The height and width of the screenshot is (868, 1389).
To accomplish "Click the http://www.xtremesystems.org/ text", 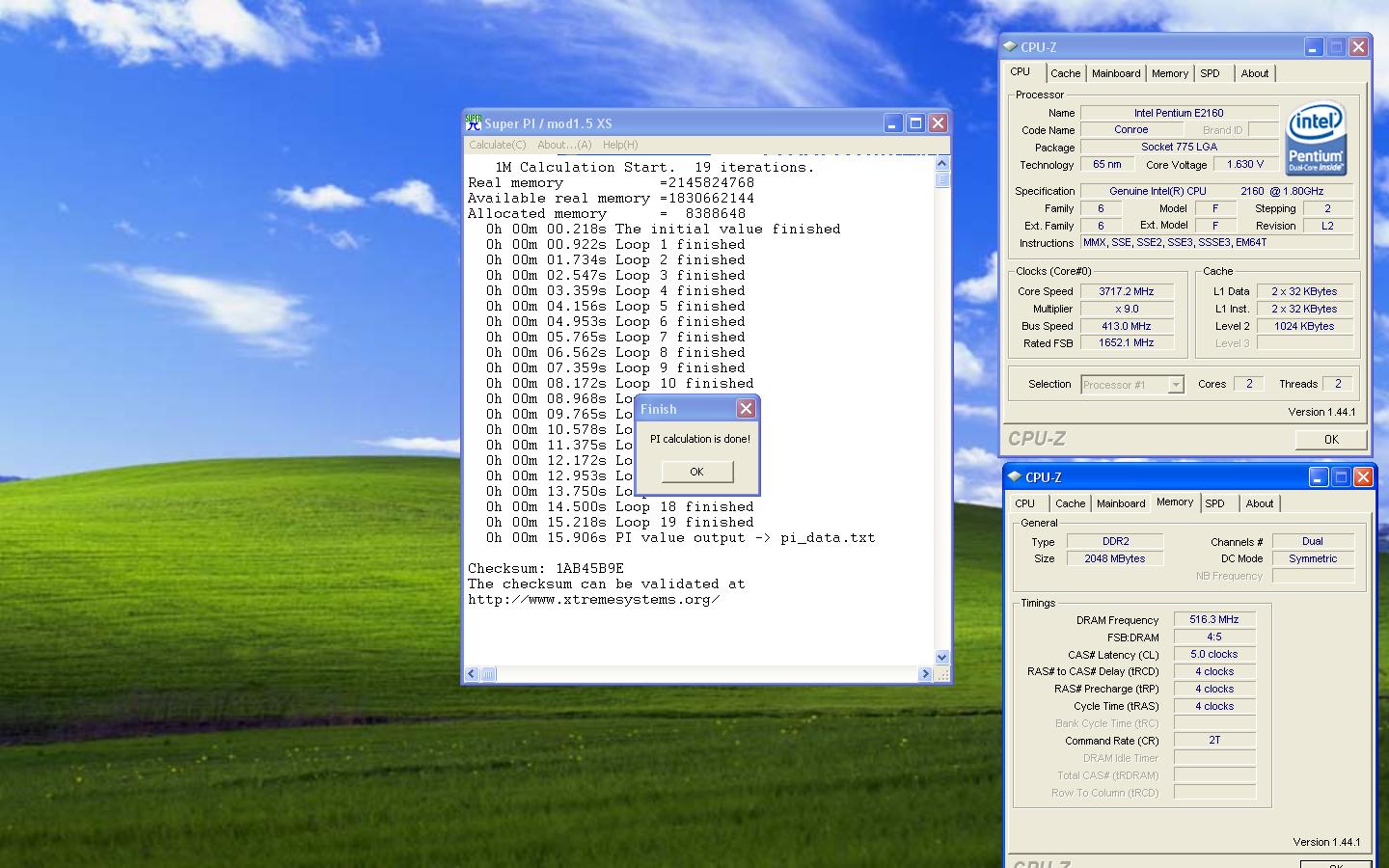I will point(594,599).
